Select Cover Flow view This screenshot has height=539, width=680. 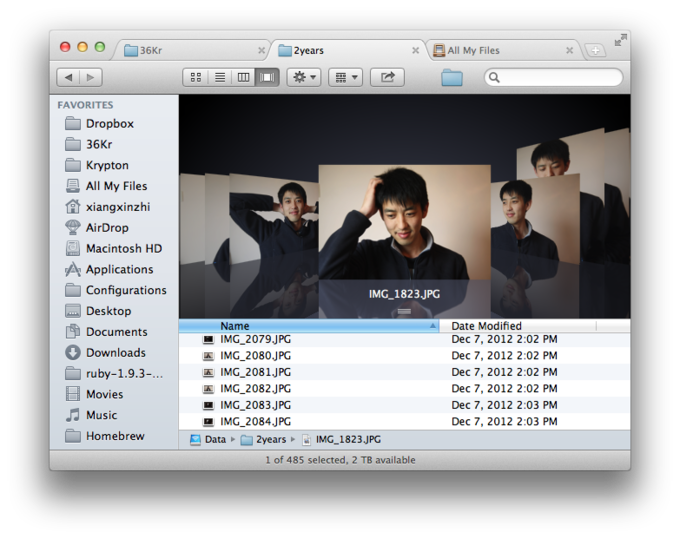267,78
